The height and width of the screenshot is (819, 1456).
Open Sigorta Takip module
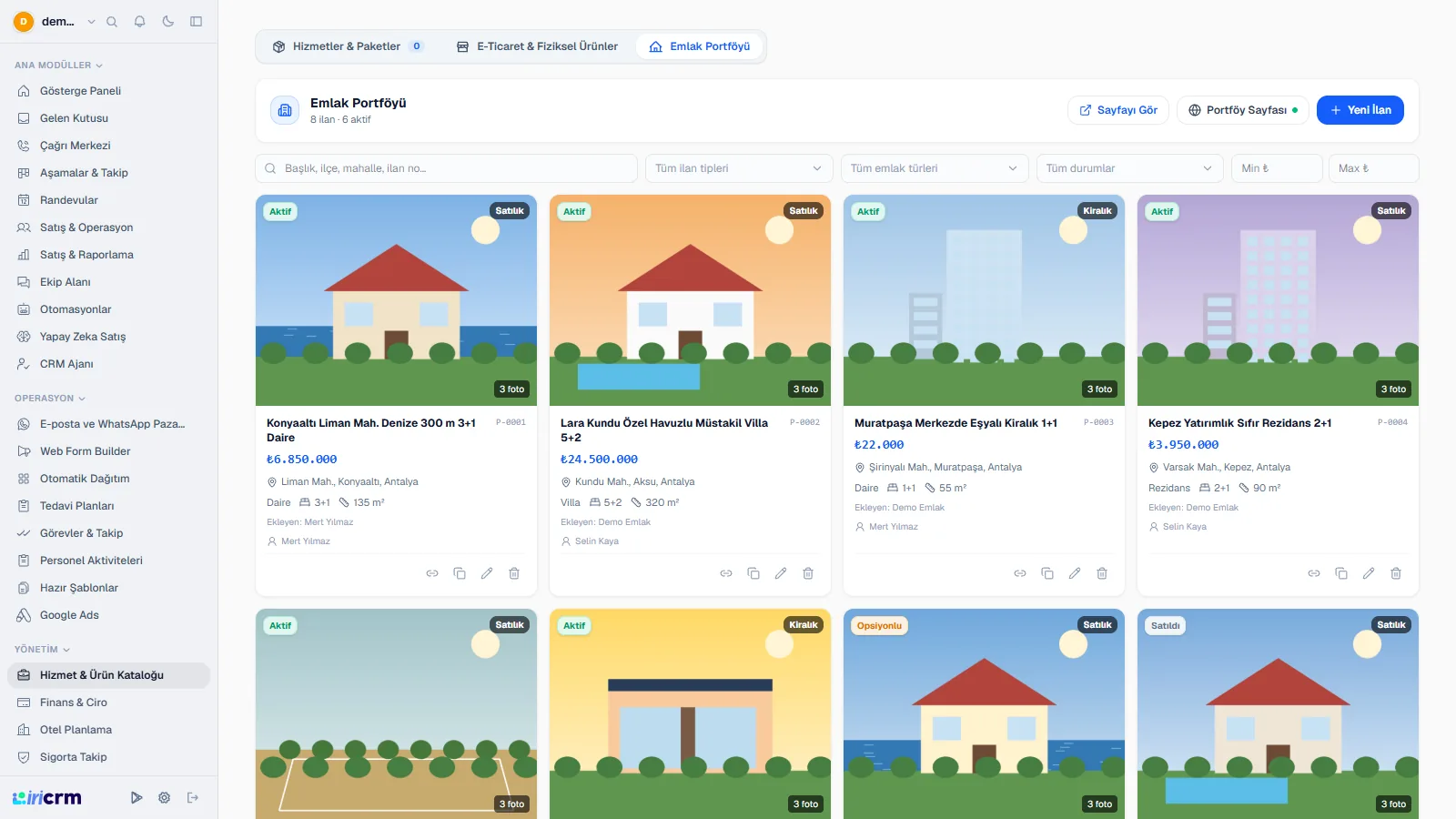108,757
